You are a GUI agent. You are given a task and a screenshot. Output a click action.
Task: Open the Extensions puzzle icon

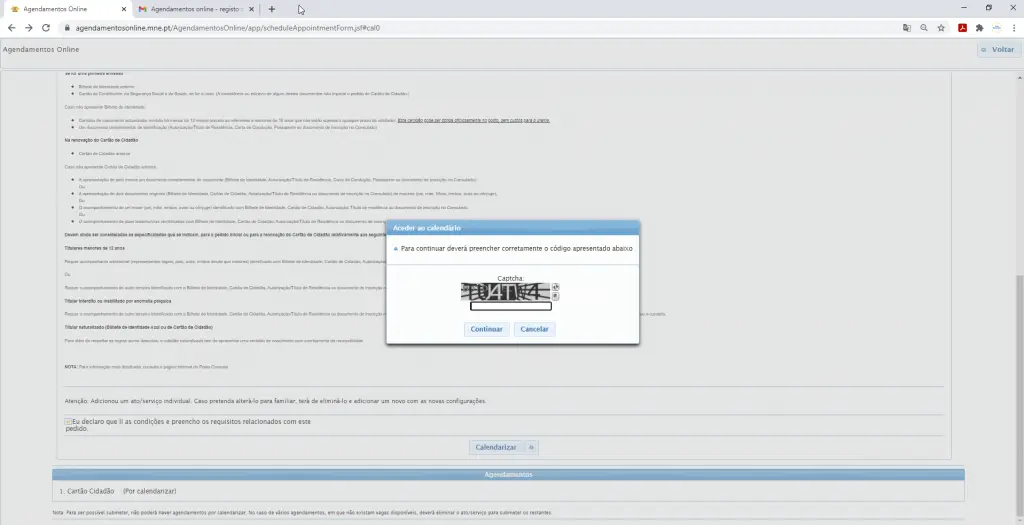point(980,28)
